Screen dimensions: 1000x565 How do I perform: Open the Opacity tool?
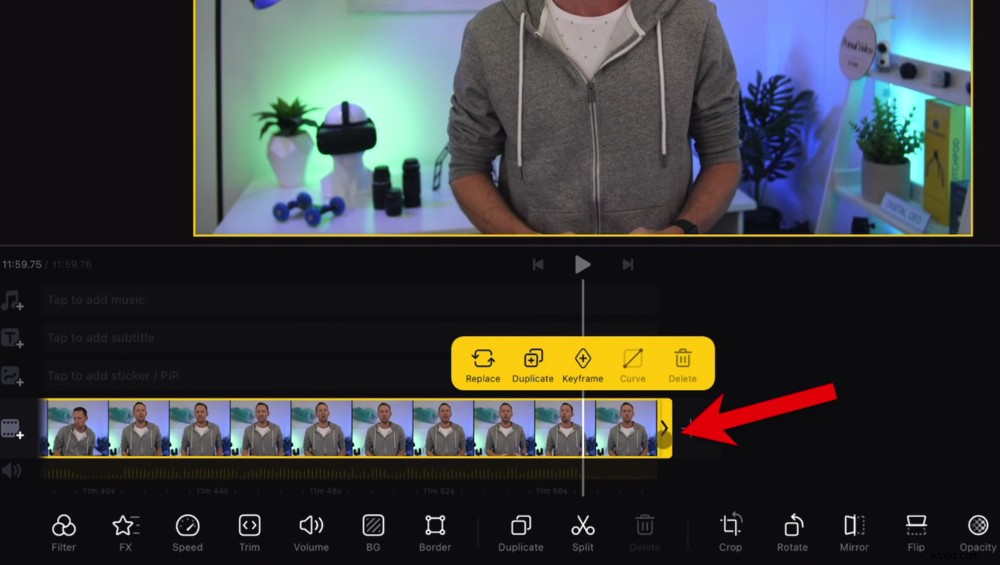click(978, 532)
